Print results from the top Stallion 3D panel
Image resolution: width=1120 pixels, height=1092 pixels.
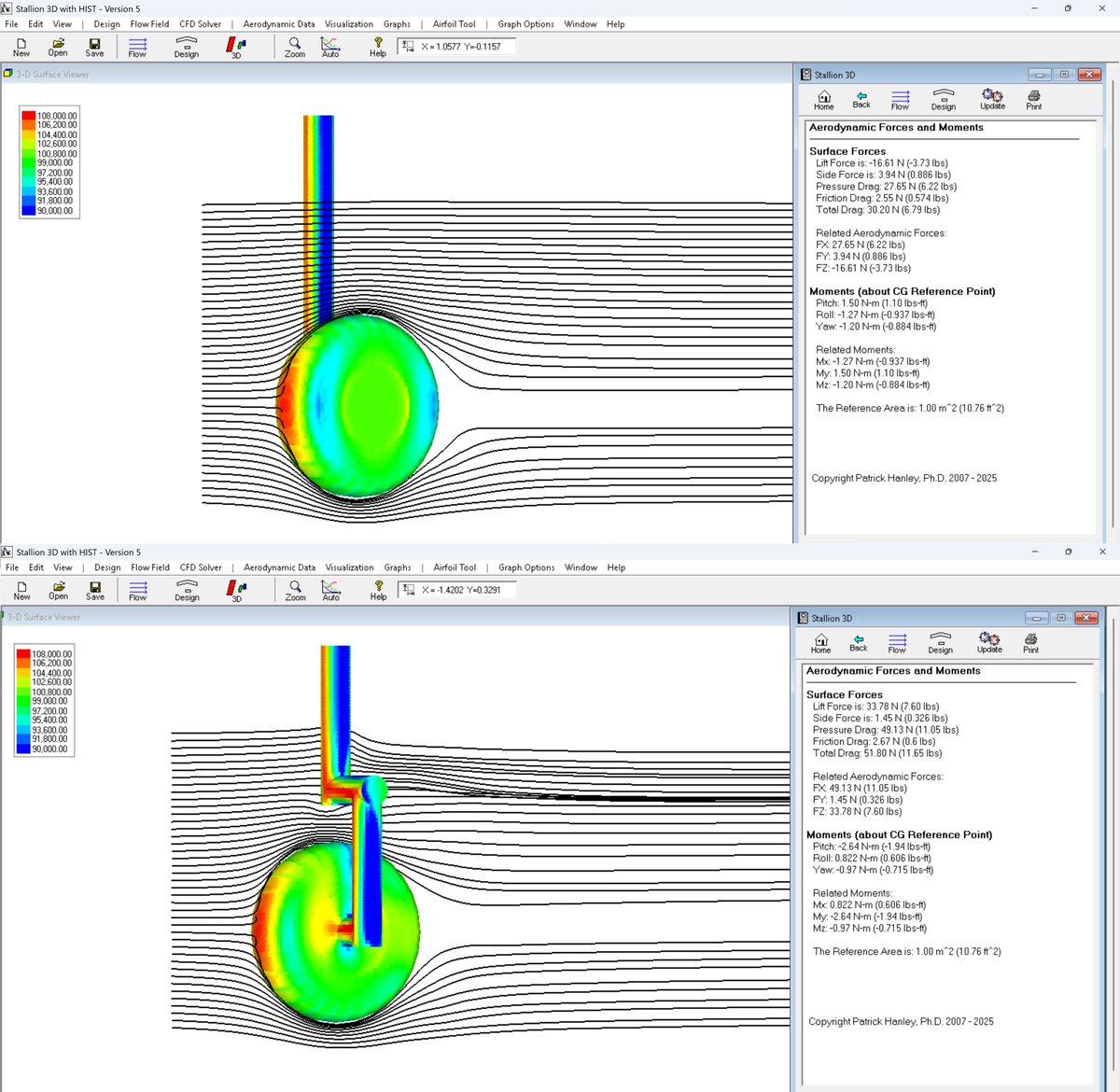tap(1034, 100)
